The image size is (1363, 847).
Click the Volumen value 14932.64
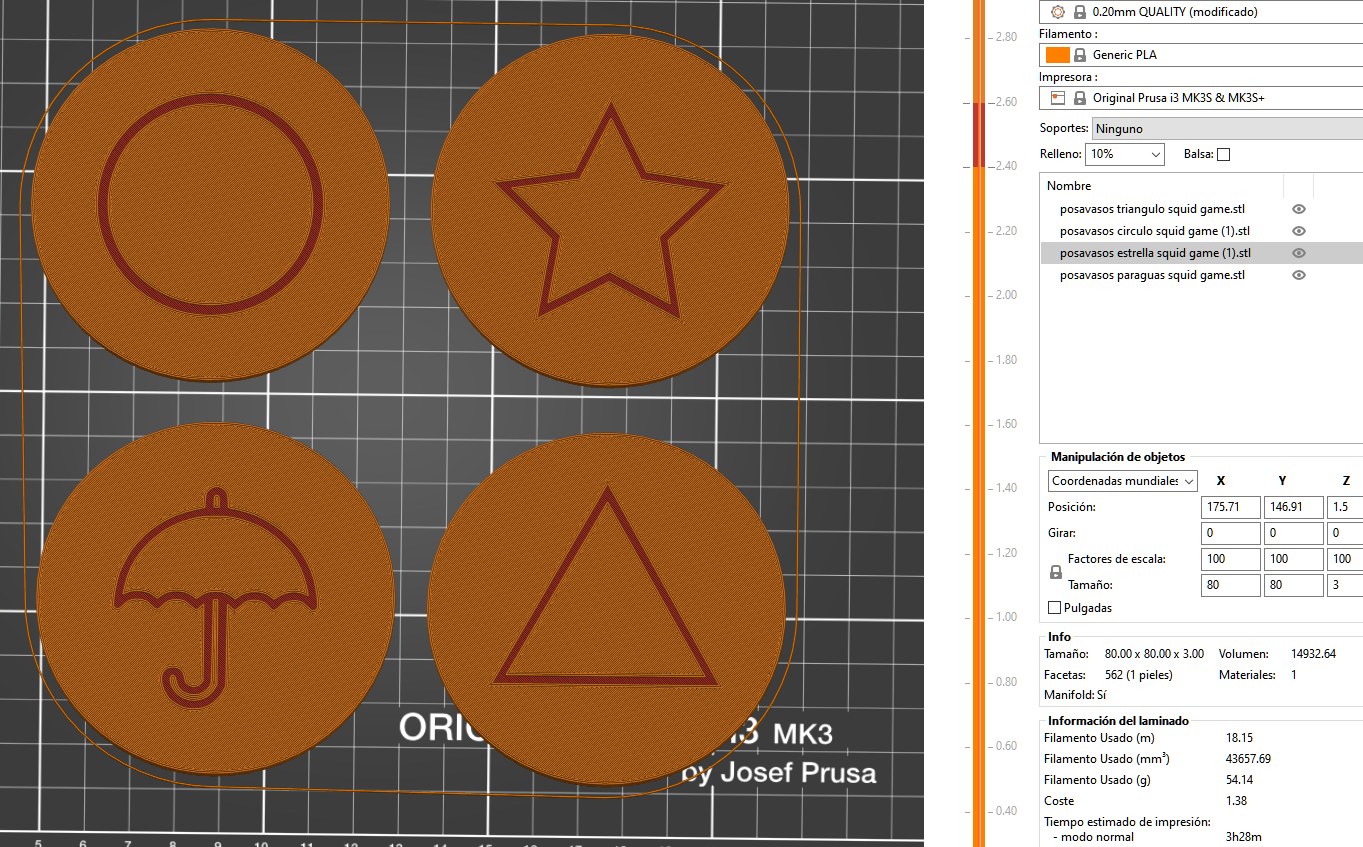pyautogui.click(x=1313, y=654)
